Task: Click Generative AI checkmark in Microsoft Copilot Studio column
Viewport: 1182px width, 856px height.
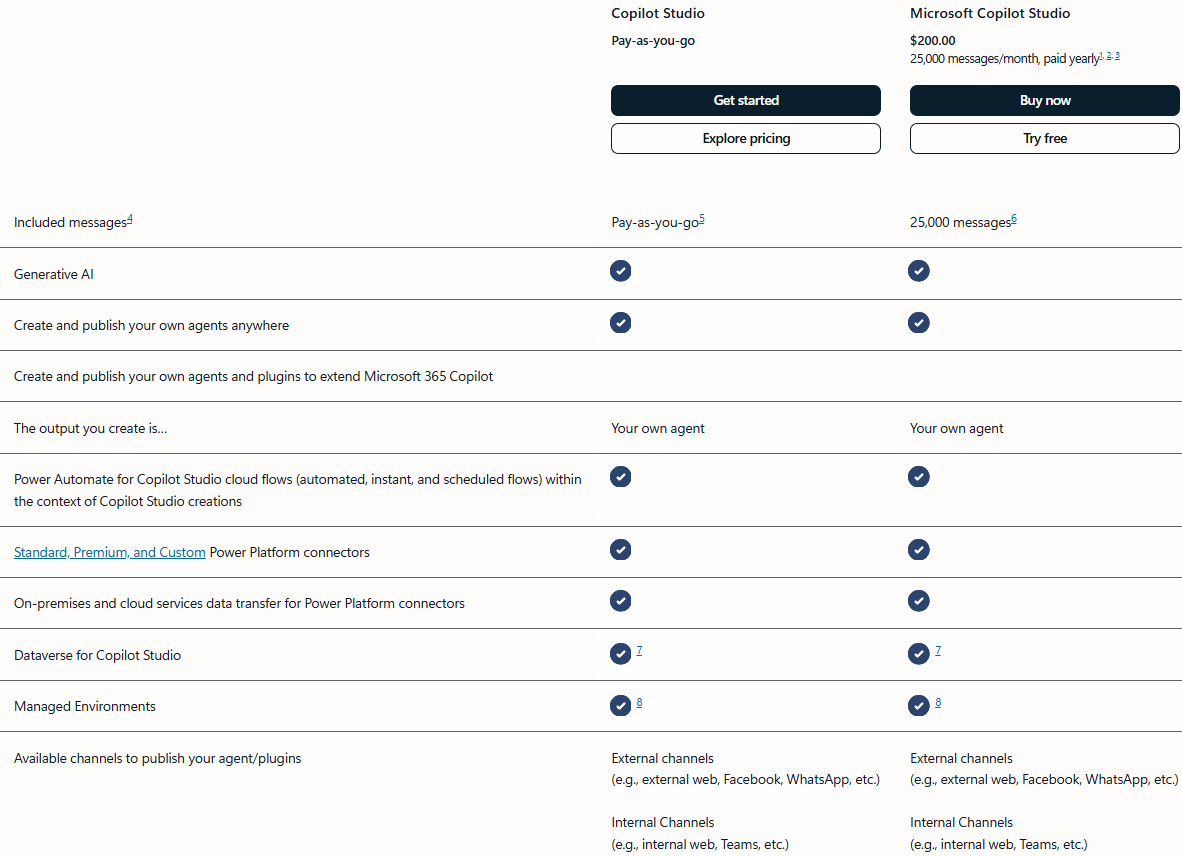Action: point(919,271)
